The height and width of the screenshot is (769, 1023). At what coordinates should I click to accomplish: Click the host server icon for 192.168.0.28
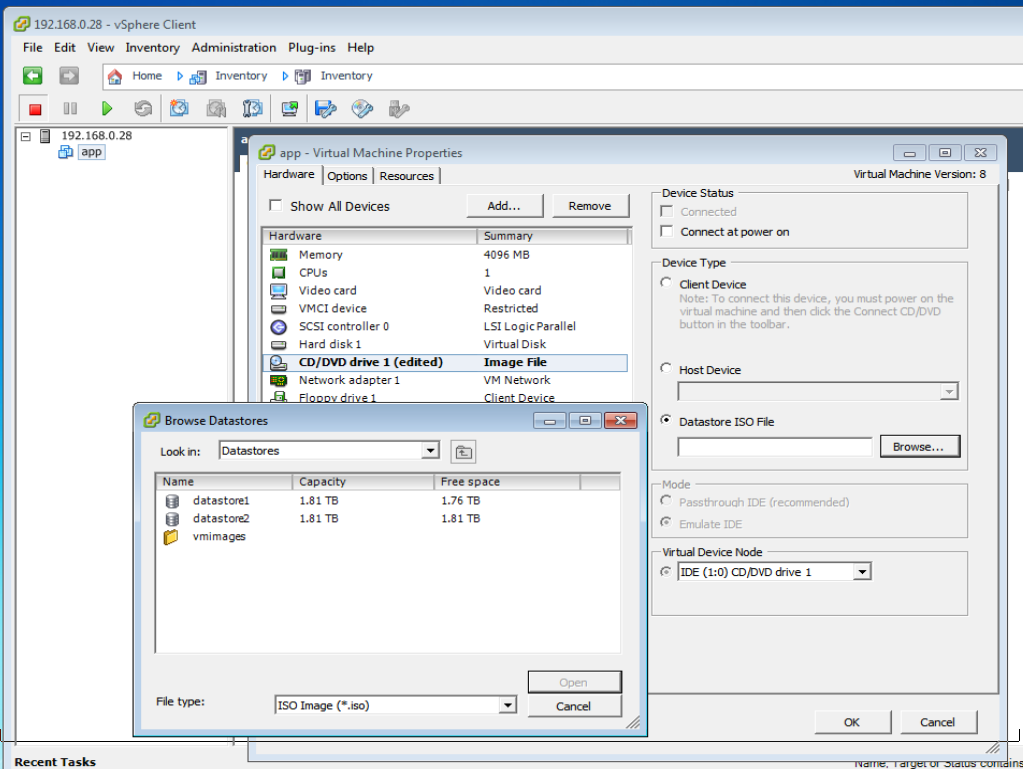point(45,136)
